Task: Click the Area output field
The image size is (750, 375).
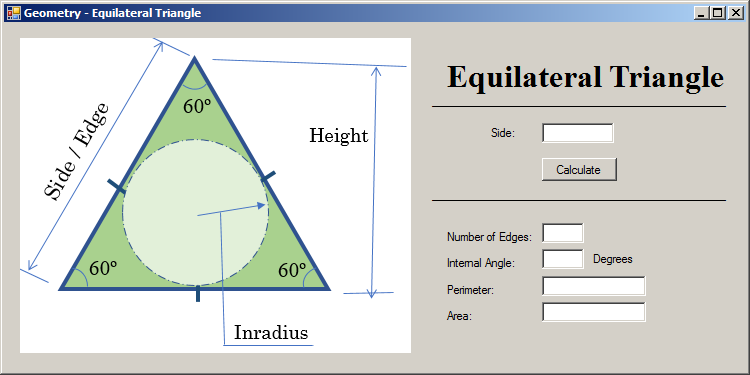Action: 594,312
